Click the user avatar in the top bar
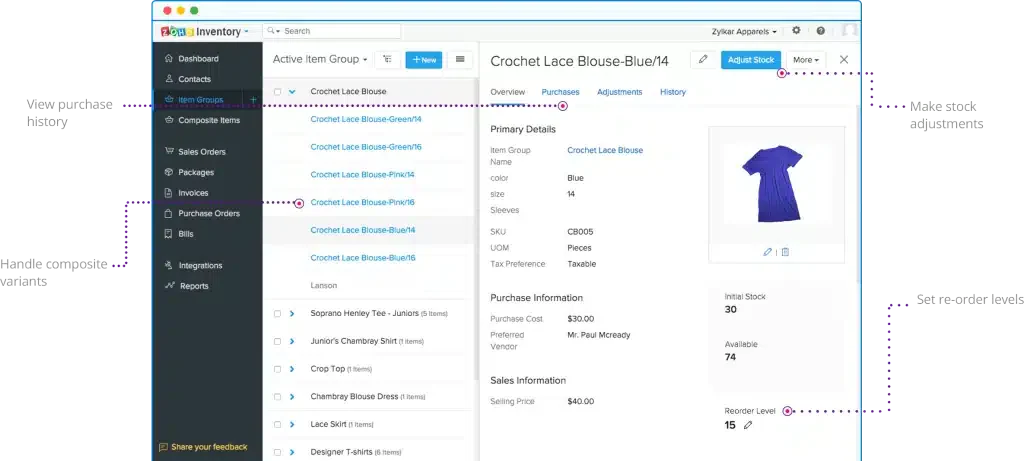This screenshot has width=1024, height=461. (849, 31)
